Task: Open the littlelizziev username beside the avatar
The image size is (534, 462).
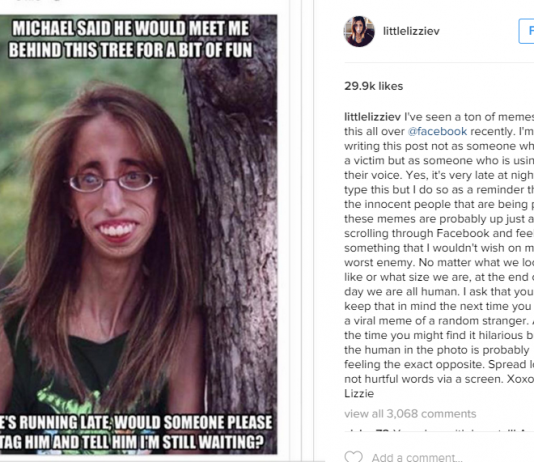Action: point(411,31)
